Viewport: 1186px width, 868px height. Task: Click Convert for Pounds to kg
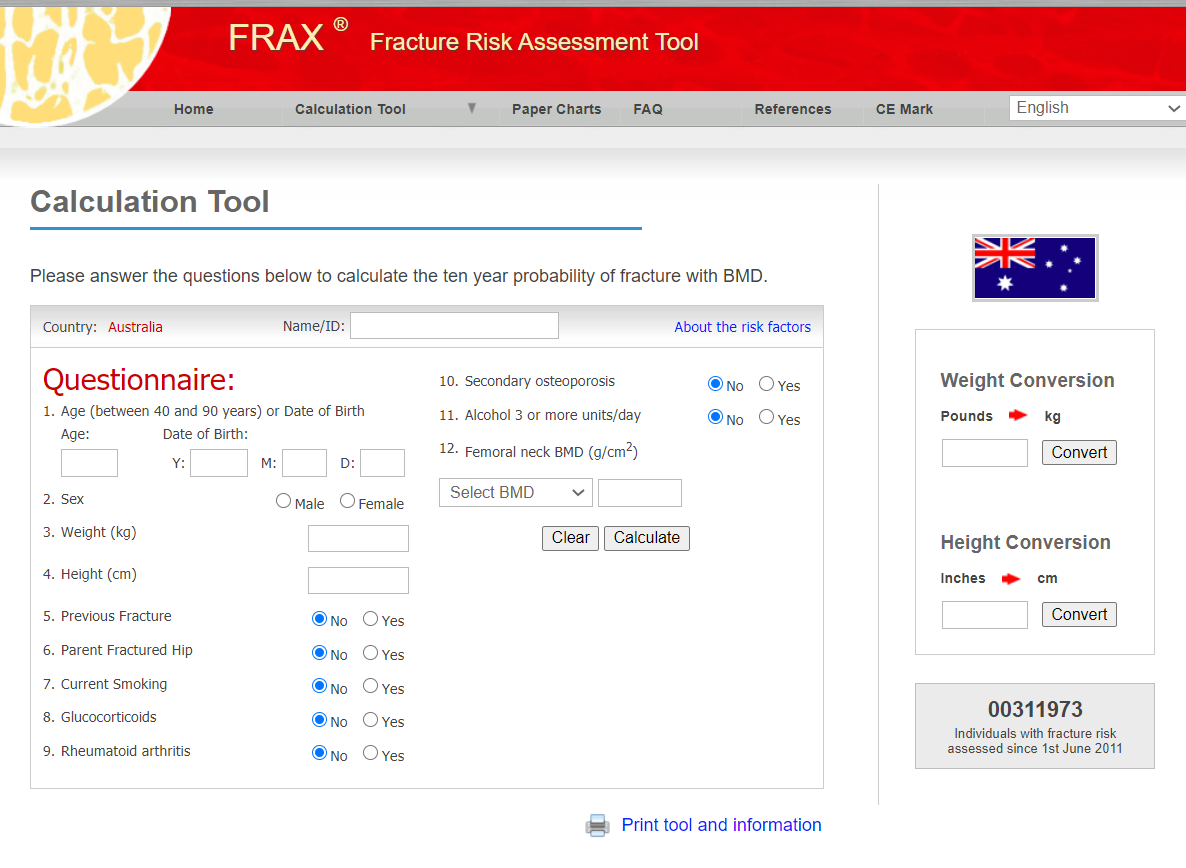point(1079,453)
